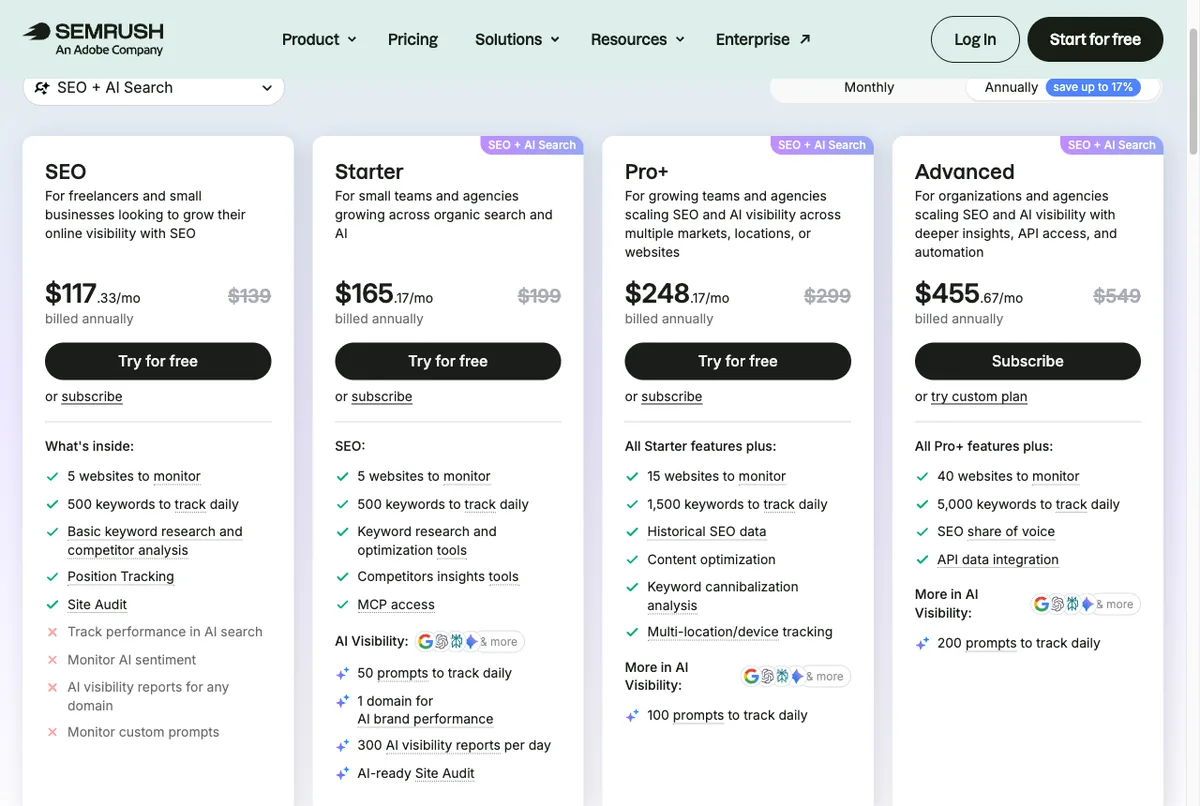Screen dimensions: 1200x806
Task: Click the $455.67/mo Advanced price
Action: click(x=969, y=294)
